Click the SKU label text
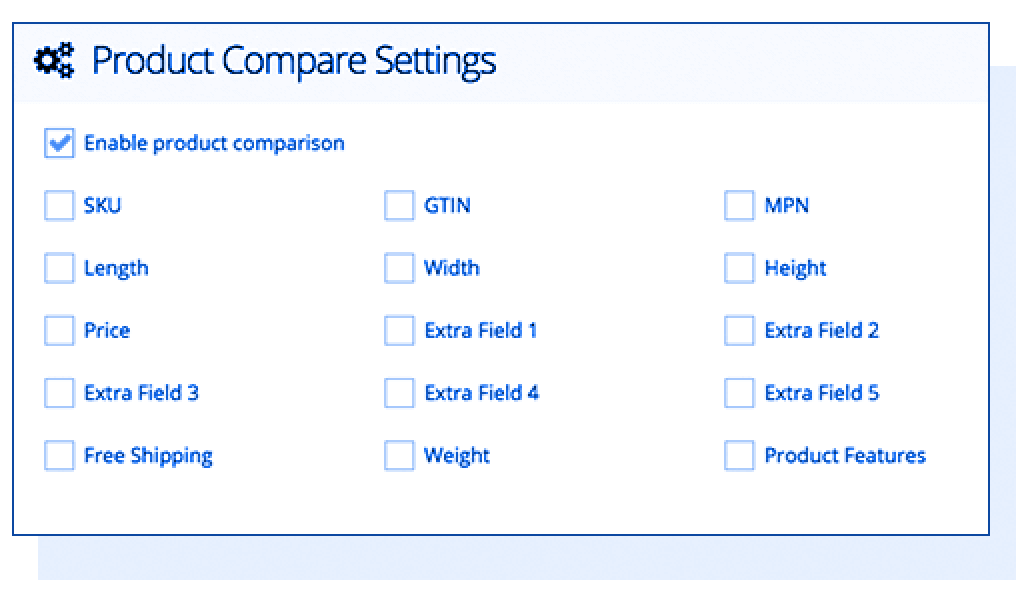This screenshot has width=1024, height=596. tap(101, 205)
